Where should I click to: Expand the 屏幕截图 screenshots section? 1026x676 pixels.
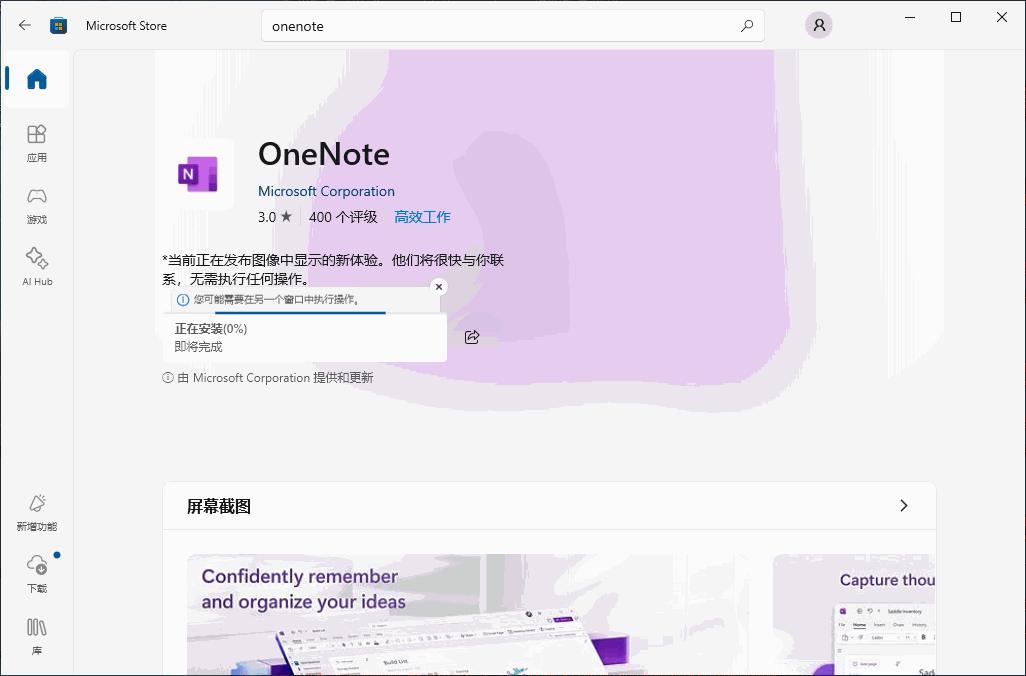[x=904, y=506]
